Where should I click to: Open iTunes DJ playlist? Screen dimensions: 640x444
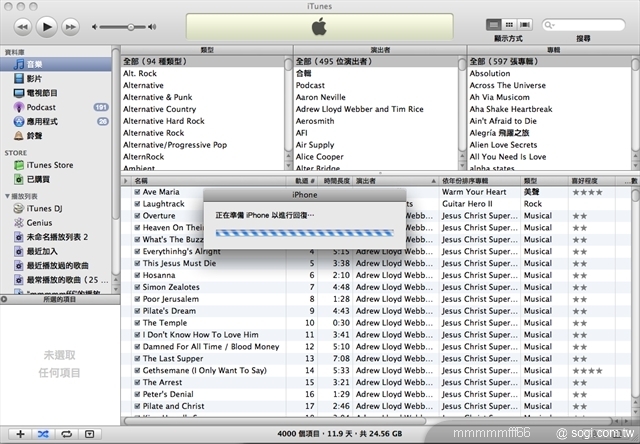click(56, 208)
